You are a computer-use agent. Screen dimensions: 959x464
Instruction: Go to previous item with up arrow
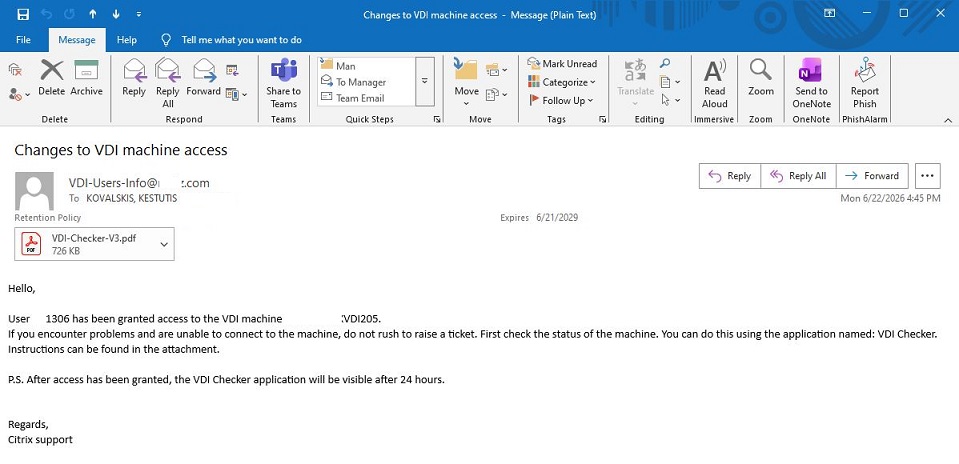coord(92,14)
